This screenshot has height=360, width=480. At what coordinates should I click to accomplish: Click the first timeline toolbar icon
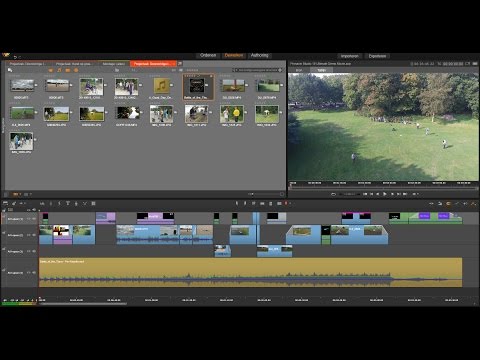pos(5,203)
